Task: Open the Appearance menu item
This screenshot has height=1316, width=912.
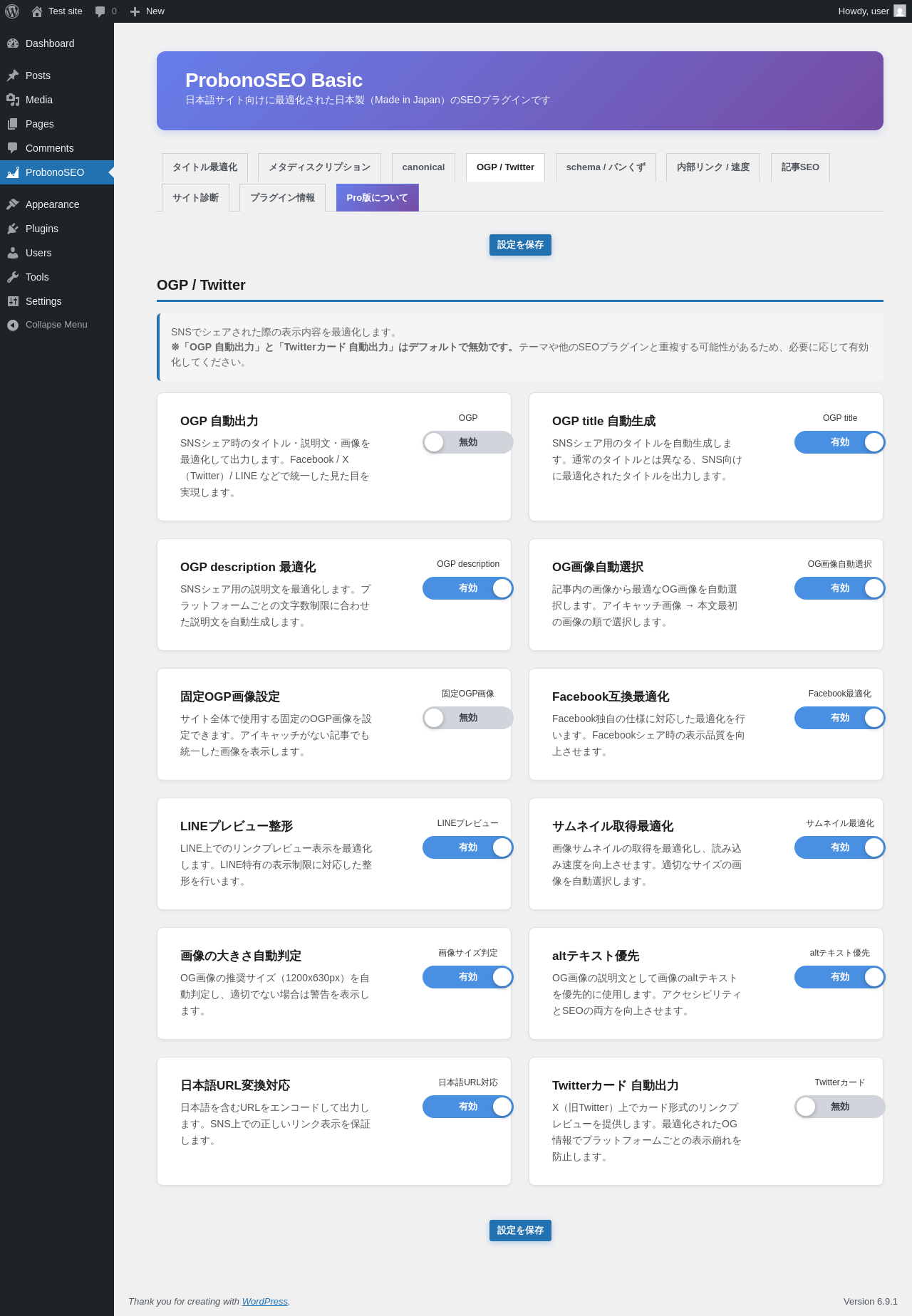Action: (57, 204)
